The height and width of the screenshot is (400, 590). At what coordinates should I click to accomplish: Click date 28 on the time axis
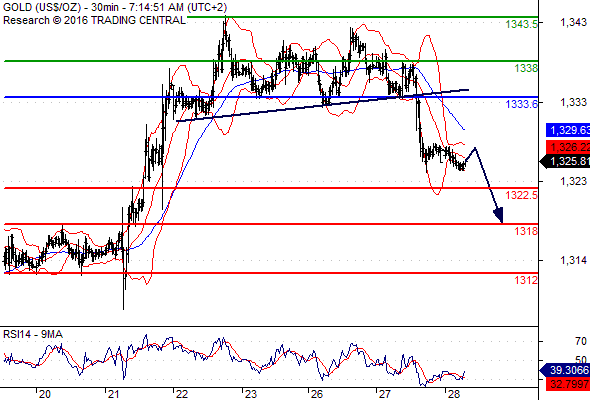tap(454, 394)
